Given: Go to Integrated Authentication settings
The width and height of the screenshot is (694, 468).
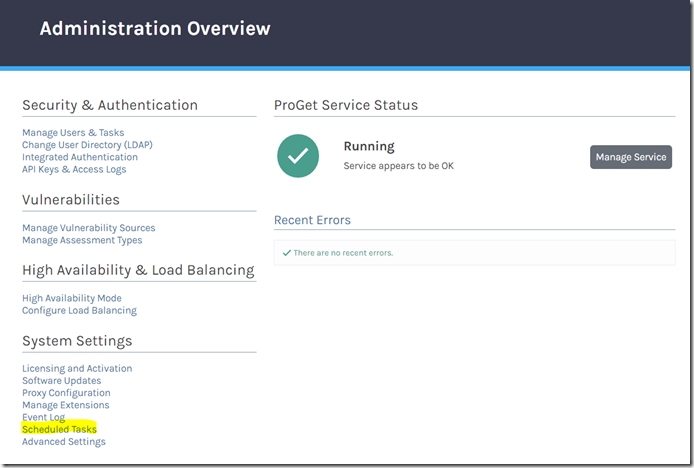Looking at the screenshot, I should pos(80,157).
